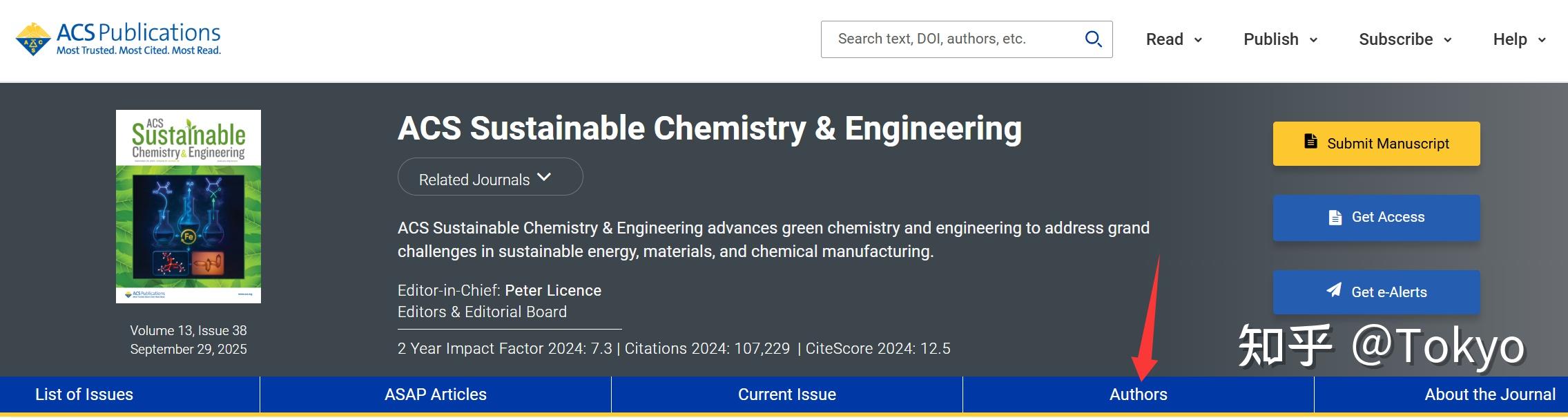Open the Editors & Editorial Board link
Screen dimensions: 1568x418
[x=482, y=312]
